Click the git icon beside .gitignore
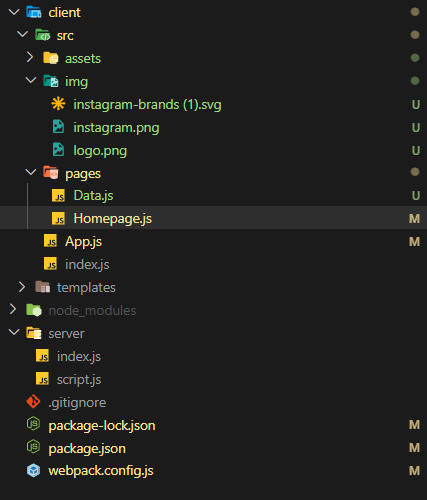Screen dimensions: 427x500 (x=33, y=402)
